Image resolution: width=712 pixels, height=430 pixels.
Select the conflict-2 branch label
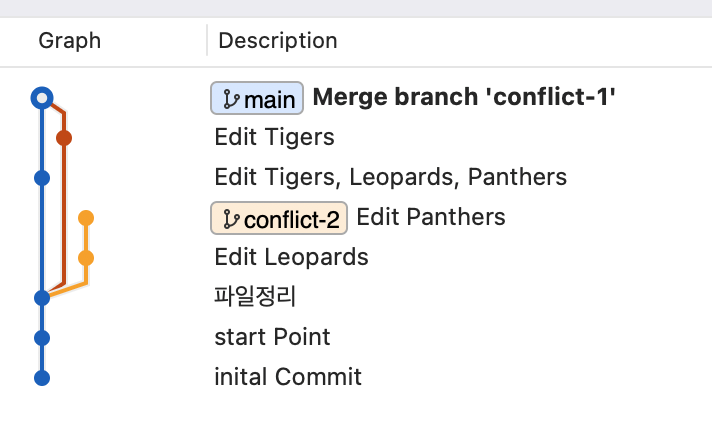click(x=279, y=218)
